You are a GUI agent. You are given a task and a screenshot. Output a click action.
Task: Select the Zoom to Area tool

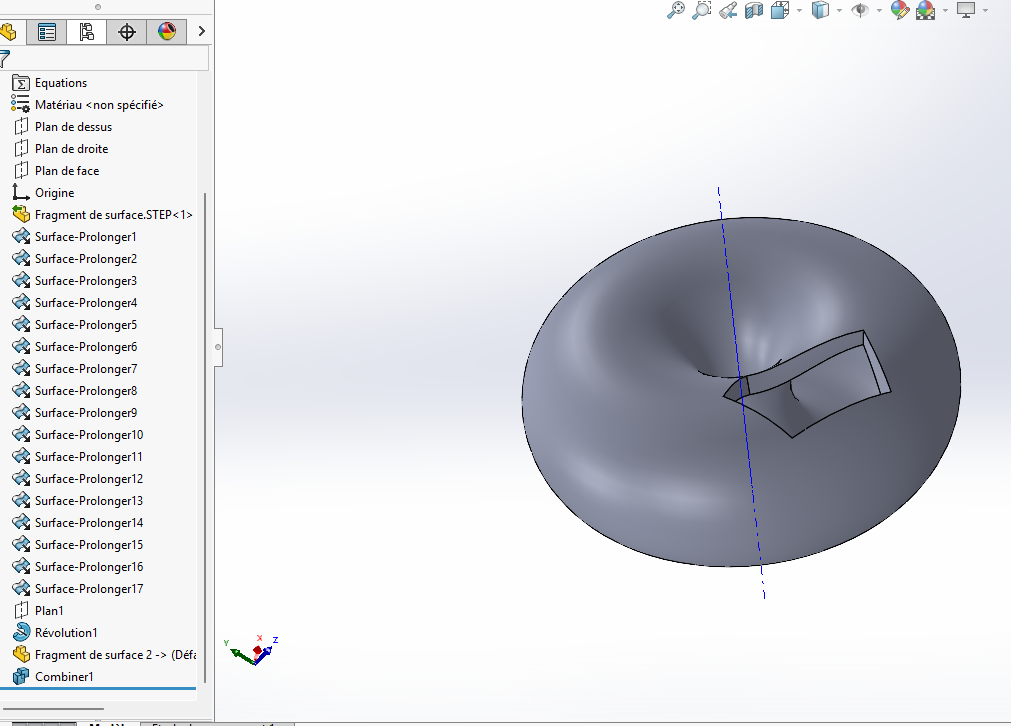702,10
